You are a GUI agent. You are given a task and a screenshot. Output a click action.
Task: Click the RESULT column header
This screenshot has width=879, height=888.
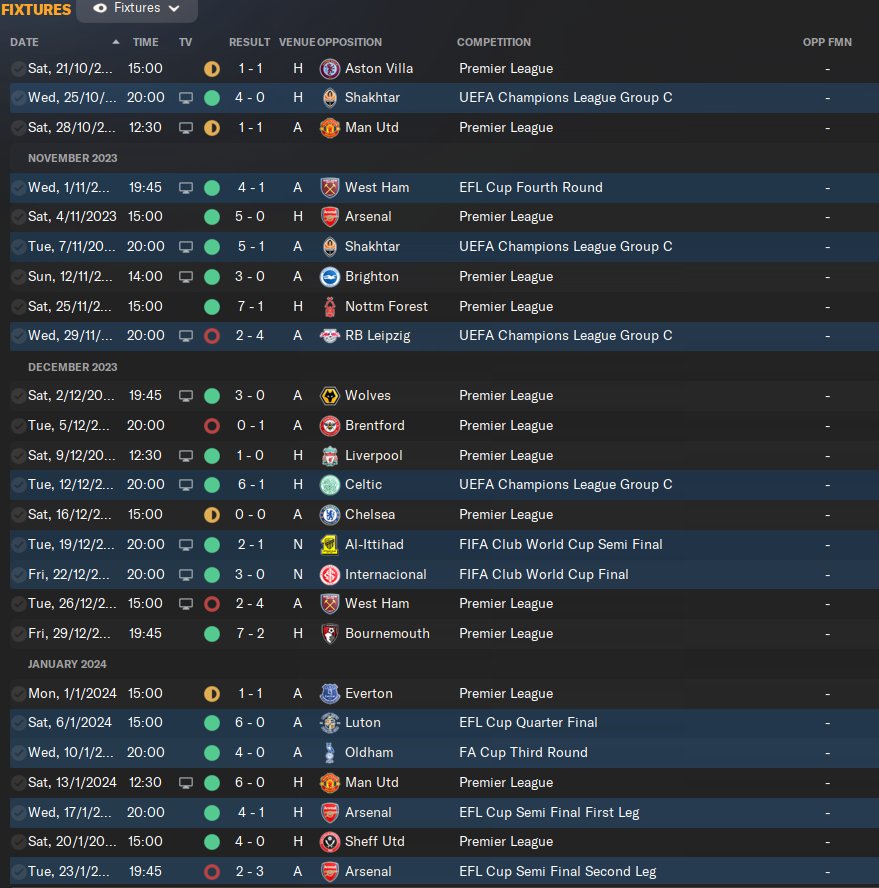(249, 42)
